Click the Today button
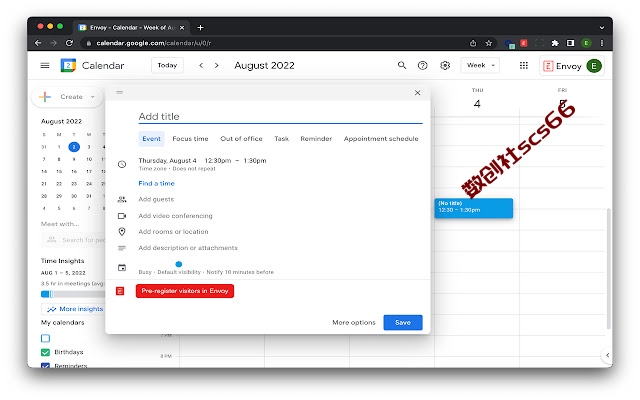 [167, 65]
